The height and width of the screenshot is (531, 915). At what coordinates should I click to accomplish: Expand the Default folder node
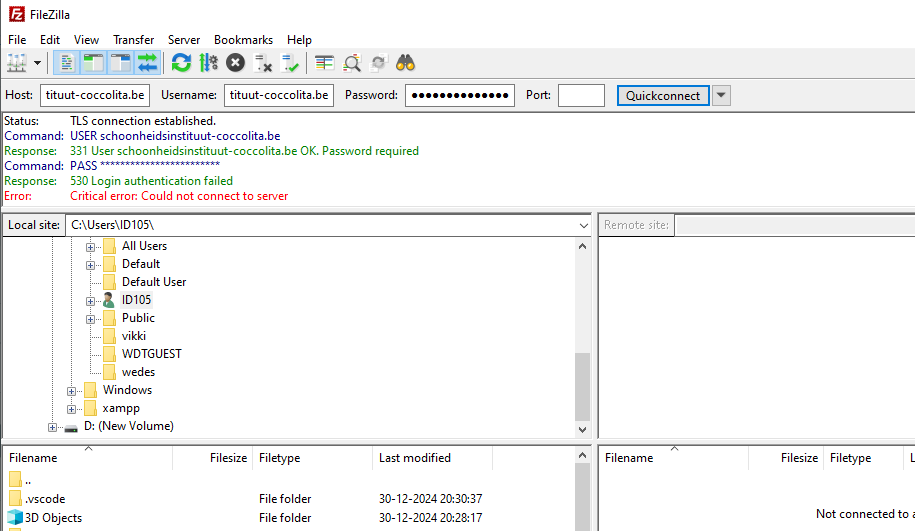coord(90,265)
